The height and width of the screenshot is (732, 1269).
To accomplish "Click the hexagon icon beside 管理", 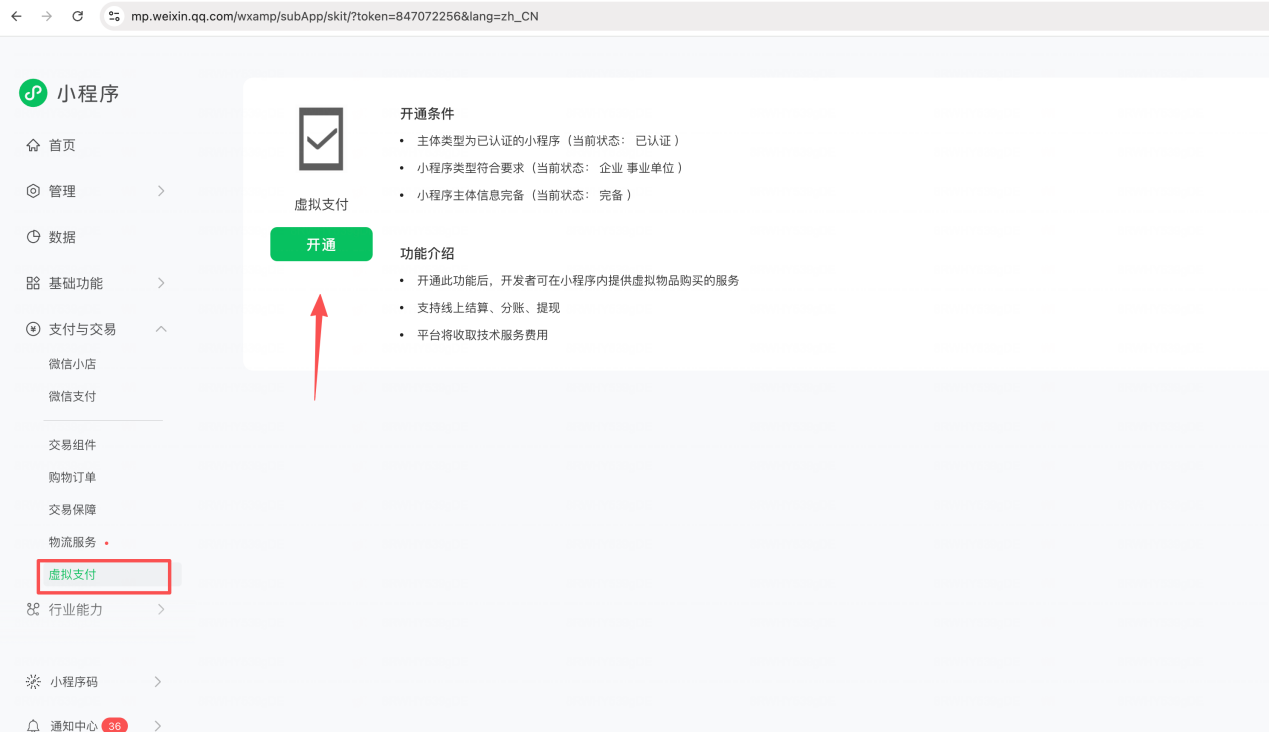I will (33, 191).
